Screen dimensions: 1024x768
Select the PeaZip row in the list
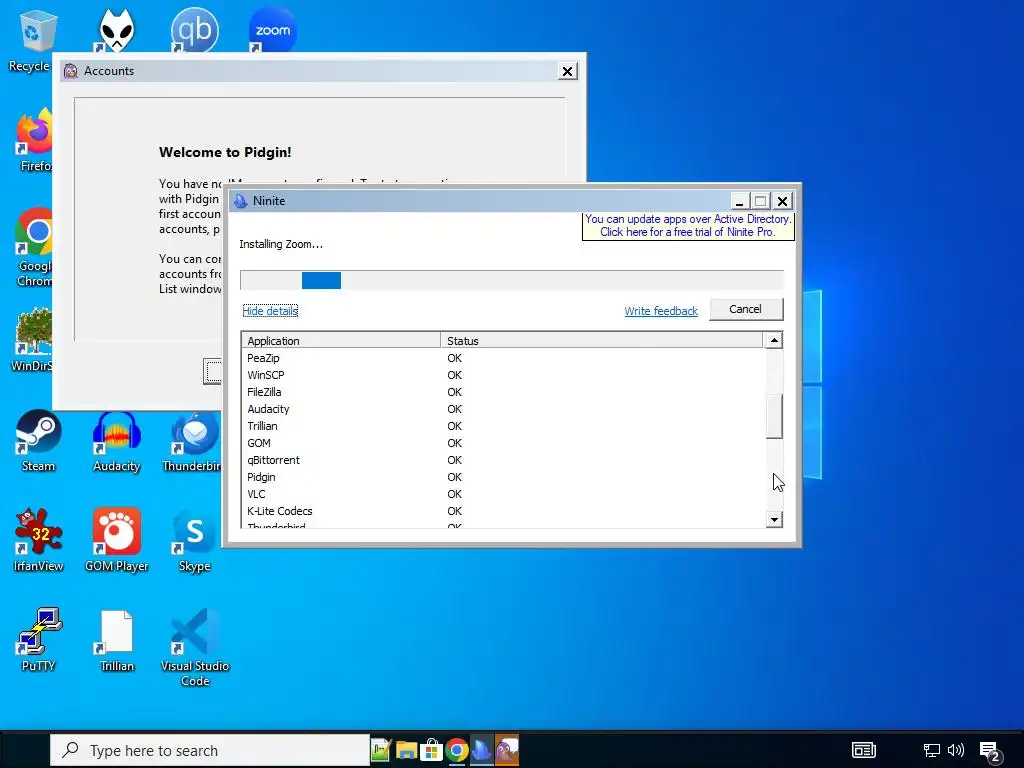[x=503, y=358]
